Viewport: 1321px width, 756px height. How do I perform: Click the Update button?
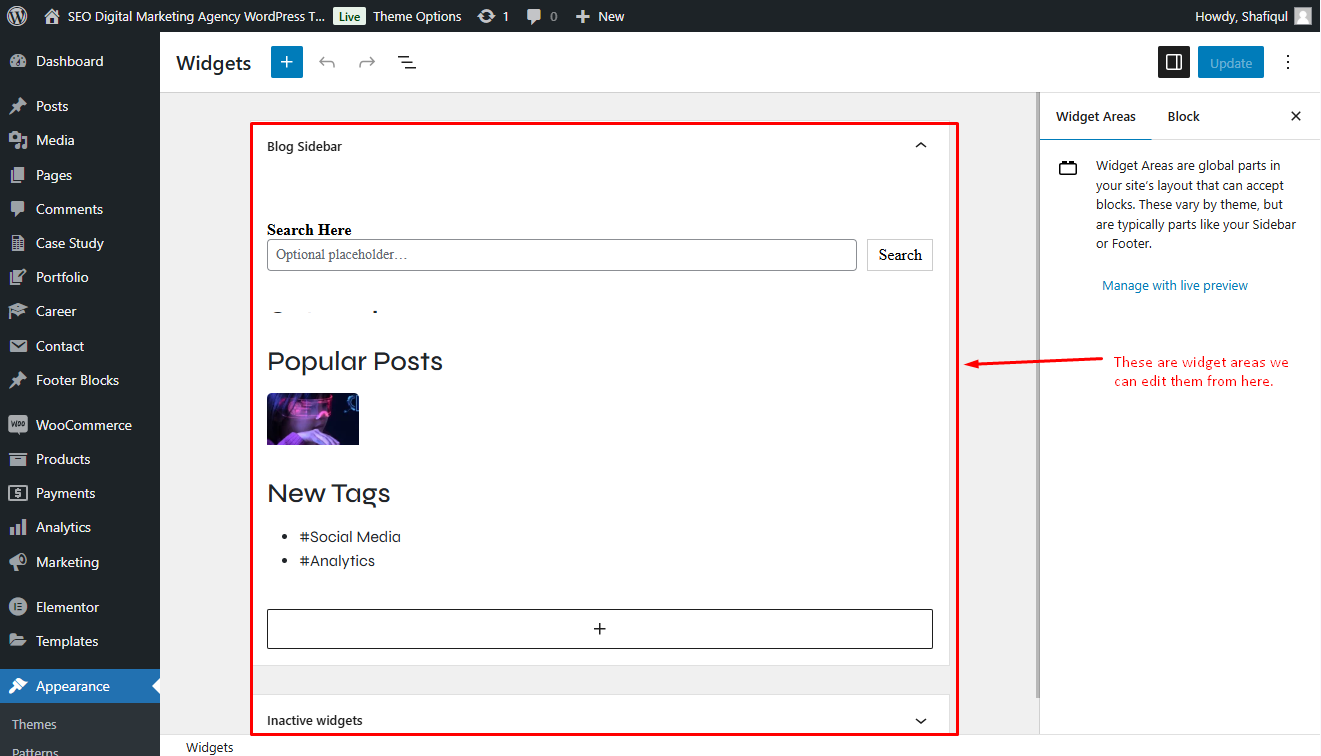pos(1231,62)
